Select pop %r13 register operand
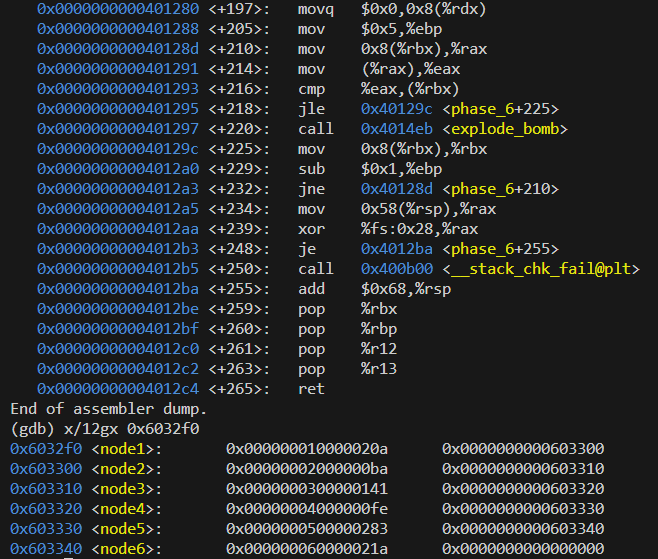This screenshot has height=559, width=658. (379, 369)
